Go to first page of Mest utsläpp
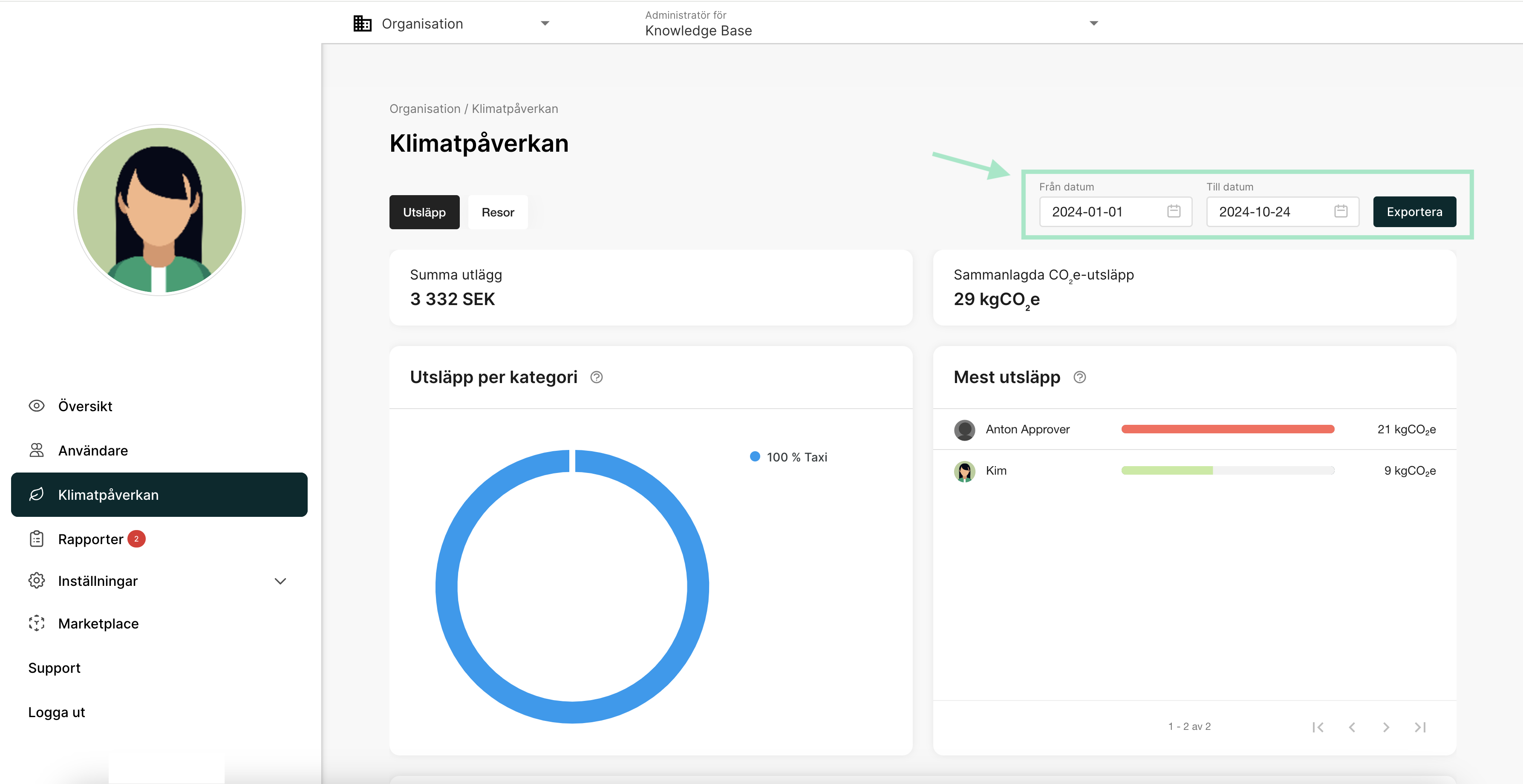Image resolution: width=1523 pixels, height=784 pixels. click(x=1318, y=726)
